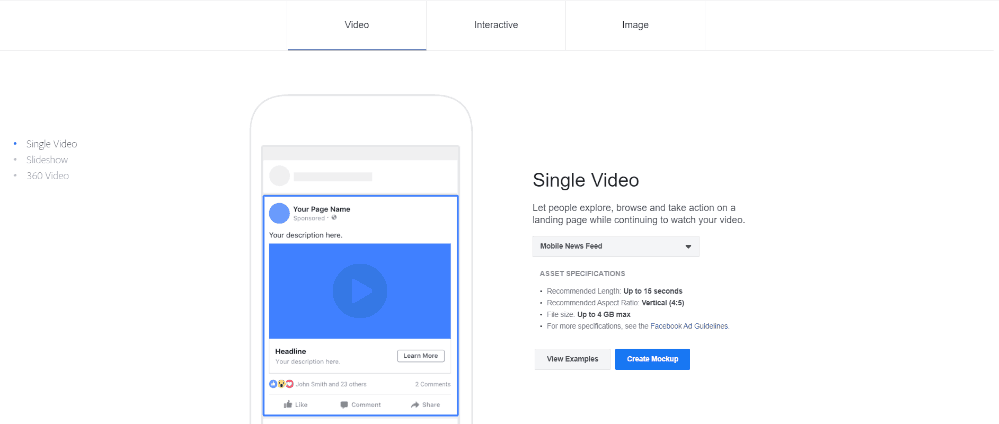Open the Mobile News Feed placement dropdown

[615, 246]
